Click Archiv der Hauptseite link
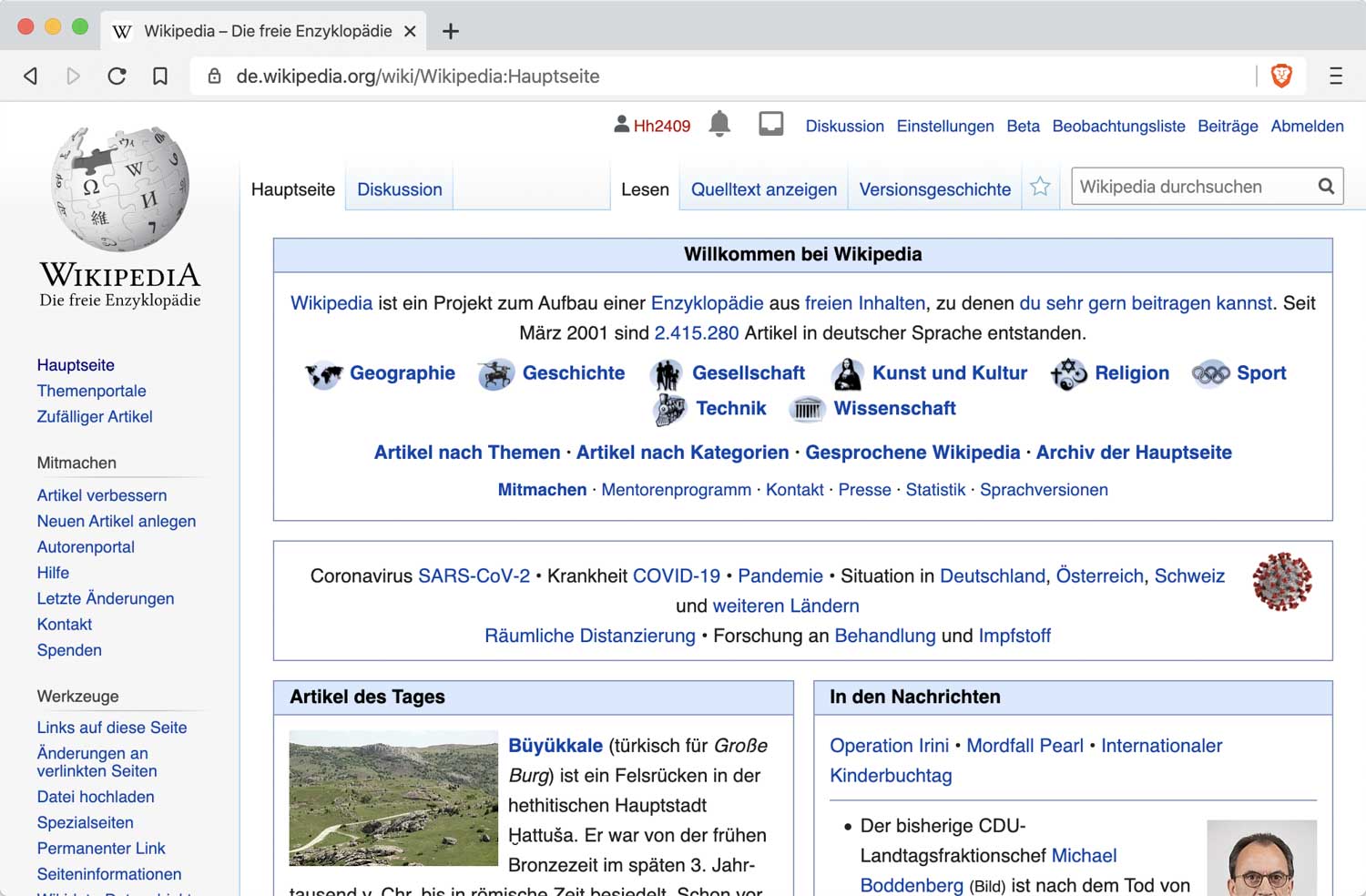The width and height of the screenshot is (1366, 896). coord(1134,453)
